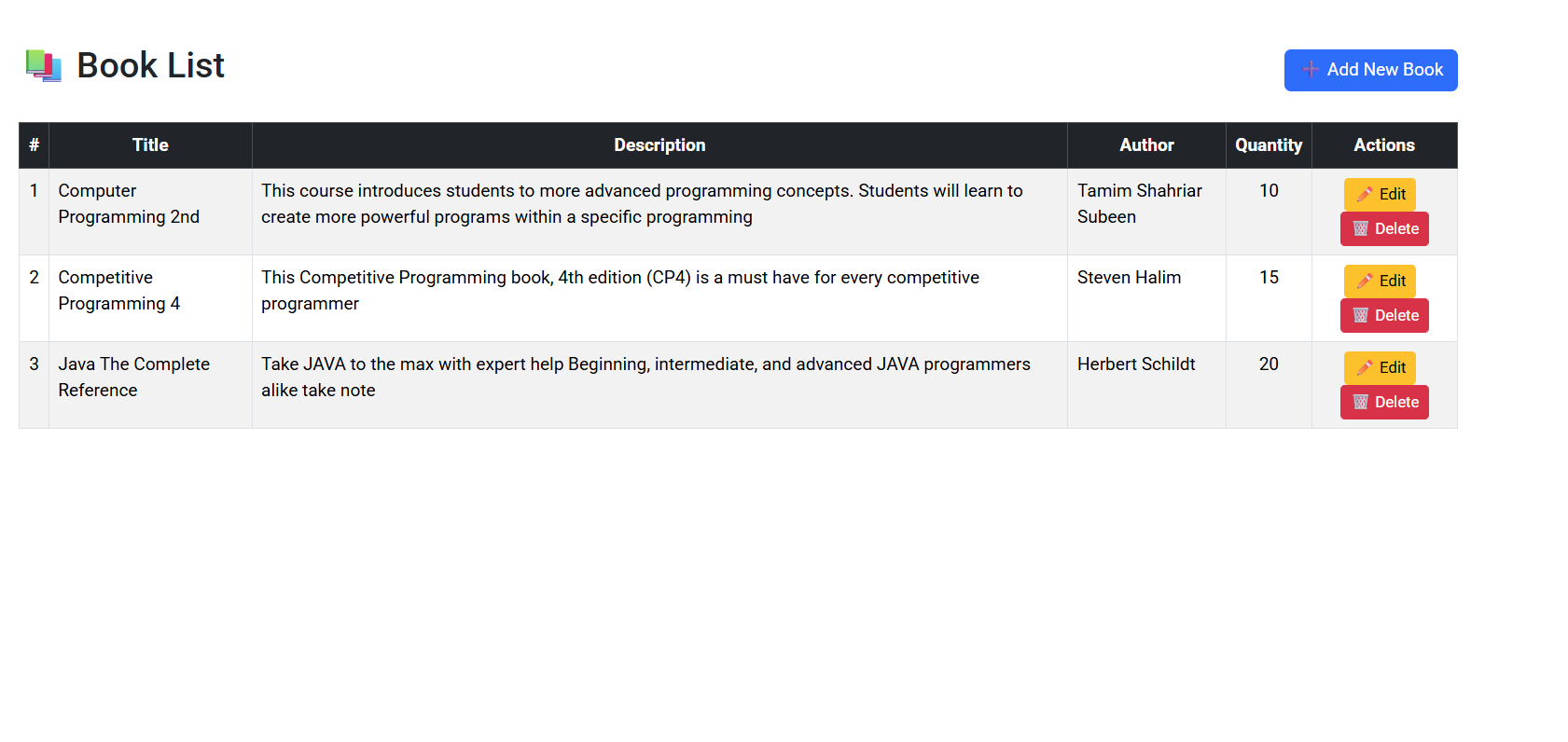
Task: Select the Java The Complete Reference title cell
Action: 133,378
